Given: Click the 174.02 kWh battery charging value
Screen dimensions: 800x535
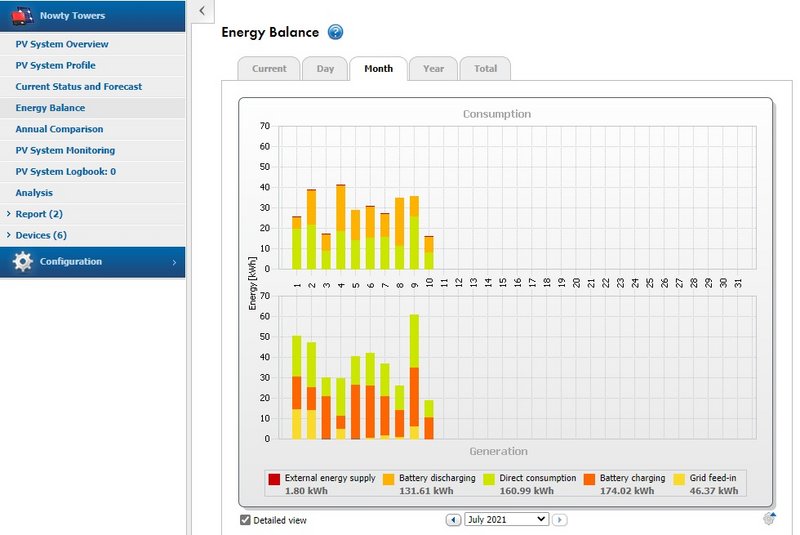Looking at the screenshot, I should tap(627, 491).
